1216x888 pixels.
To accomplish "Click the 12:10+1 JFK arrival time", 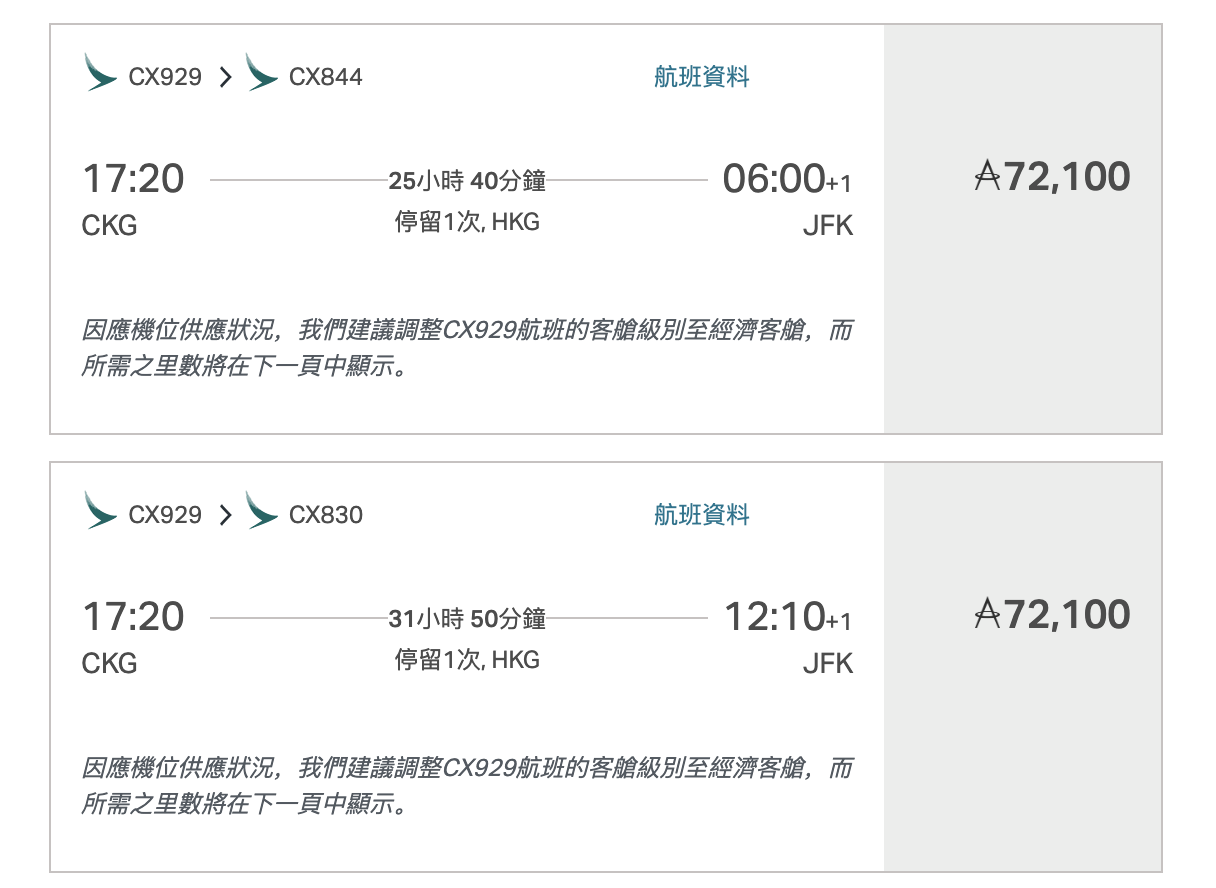I will (x=788, y=617).
